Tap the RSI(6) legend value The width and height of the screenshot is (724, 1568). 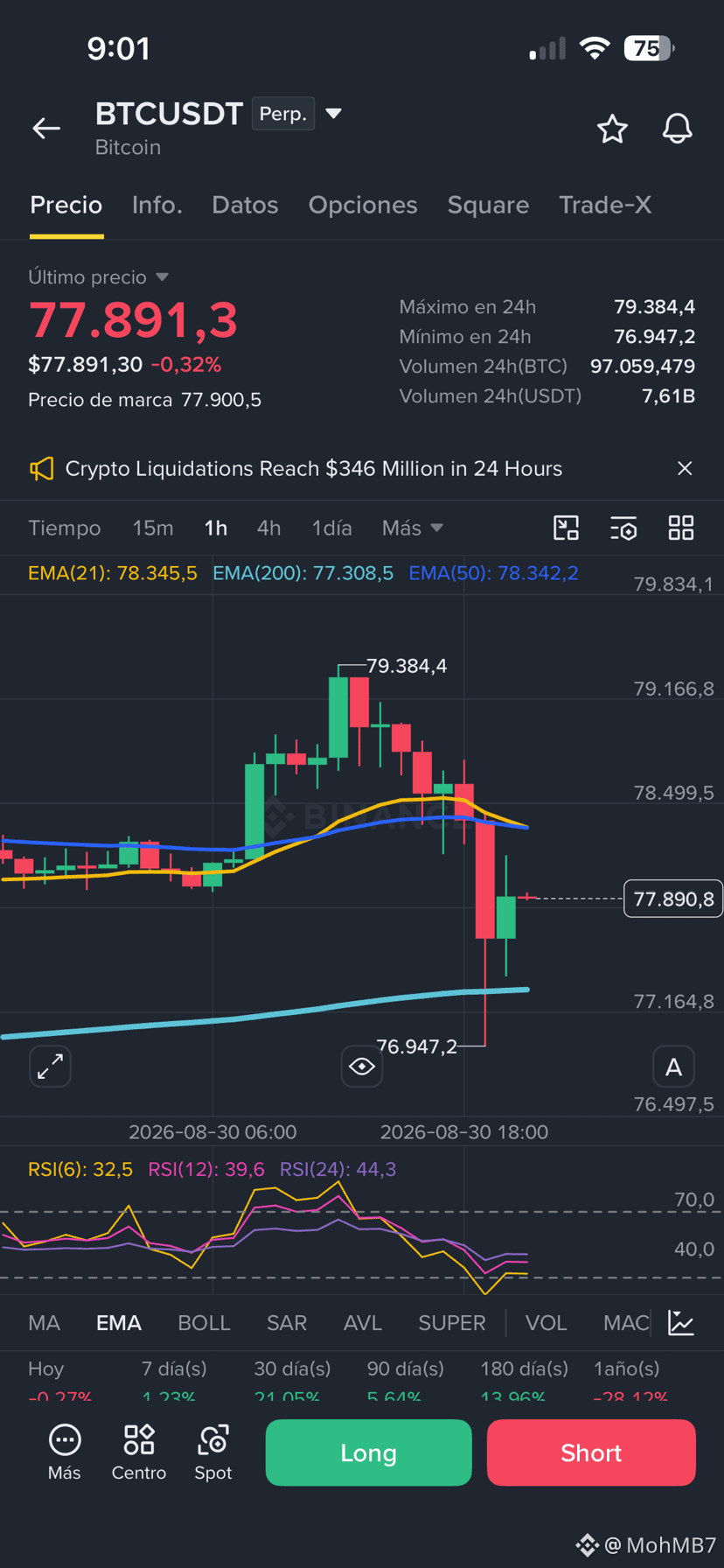click(80, 1170)
